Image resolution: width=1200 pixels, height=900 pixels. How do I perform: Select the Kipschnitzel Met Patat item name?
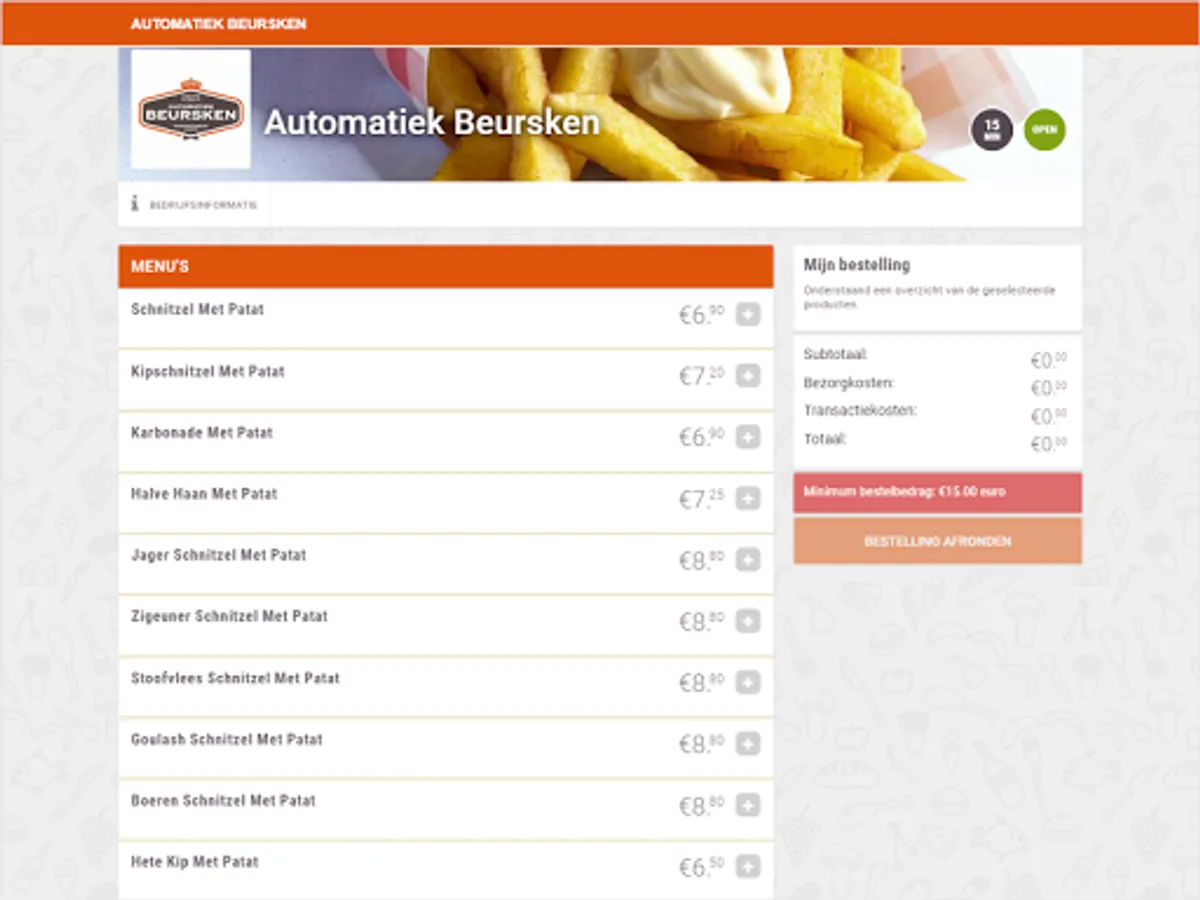pyautogui.click(x=208, y=371)
